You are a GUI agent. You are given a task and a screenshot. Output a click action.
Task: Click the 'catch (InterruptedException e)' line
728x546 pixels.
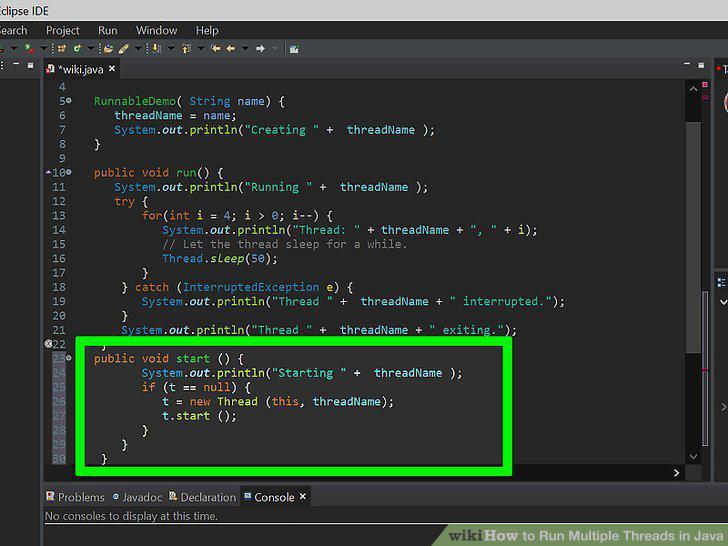[237, 287]
